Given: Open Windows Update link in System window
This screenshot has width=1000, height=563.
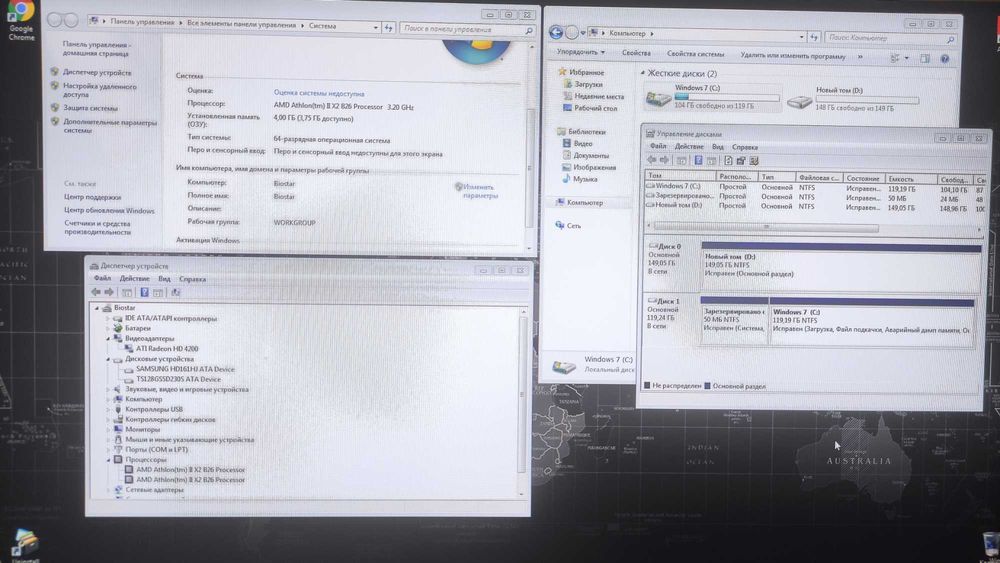Looking at the screenshot, I should (109, 210).
